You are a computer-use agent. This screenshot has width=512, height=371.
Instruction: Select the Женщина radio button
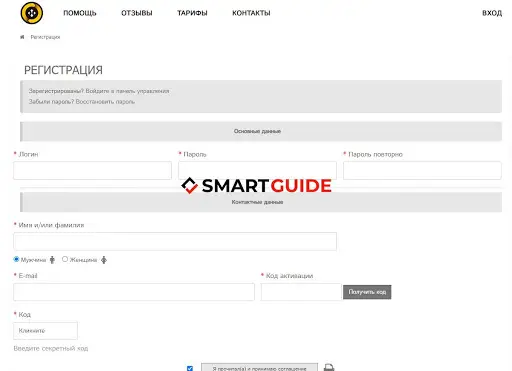coord(65,259)
